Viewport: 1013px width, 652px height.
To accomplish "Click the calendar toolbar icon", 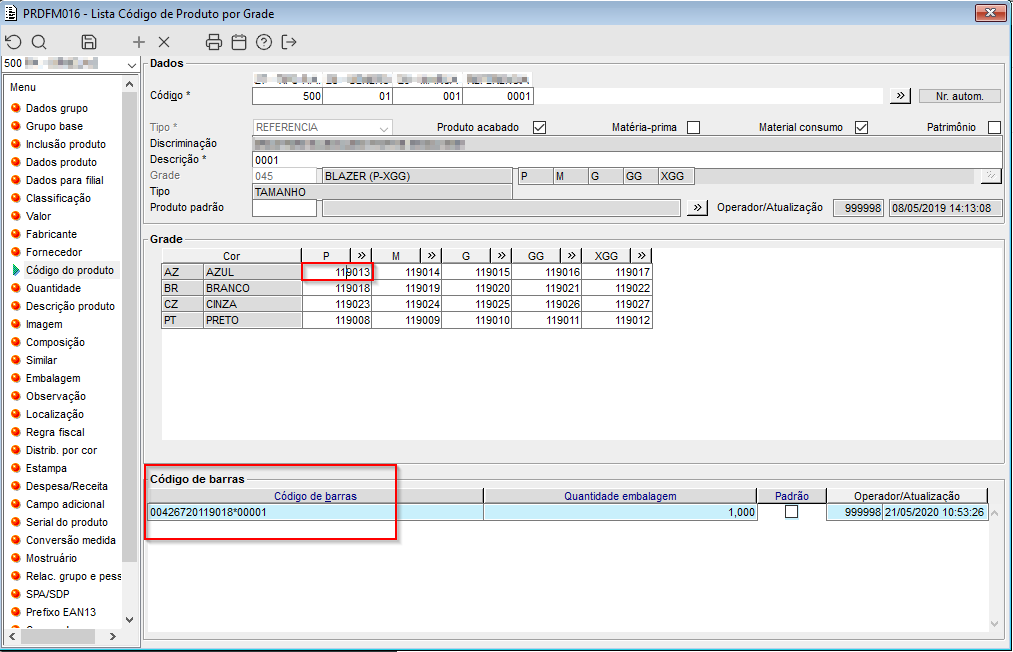I will pos(239,42).
